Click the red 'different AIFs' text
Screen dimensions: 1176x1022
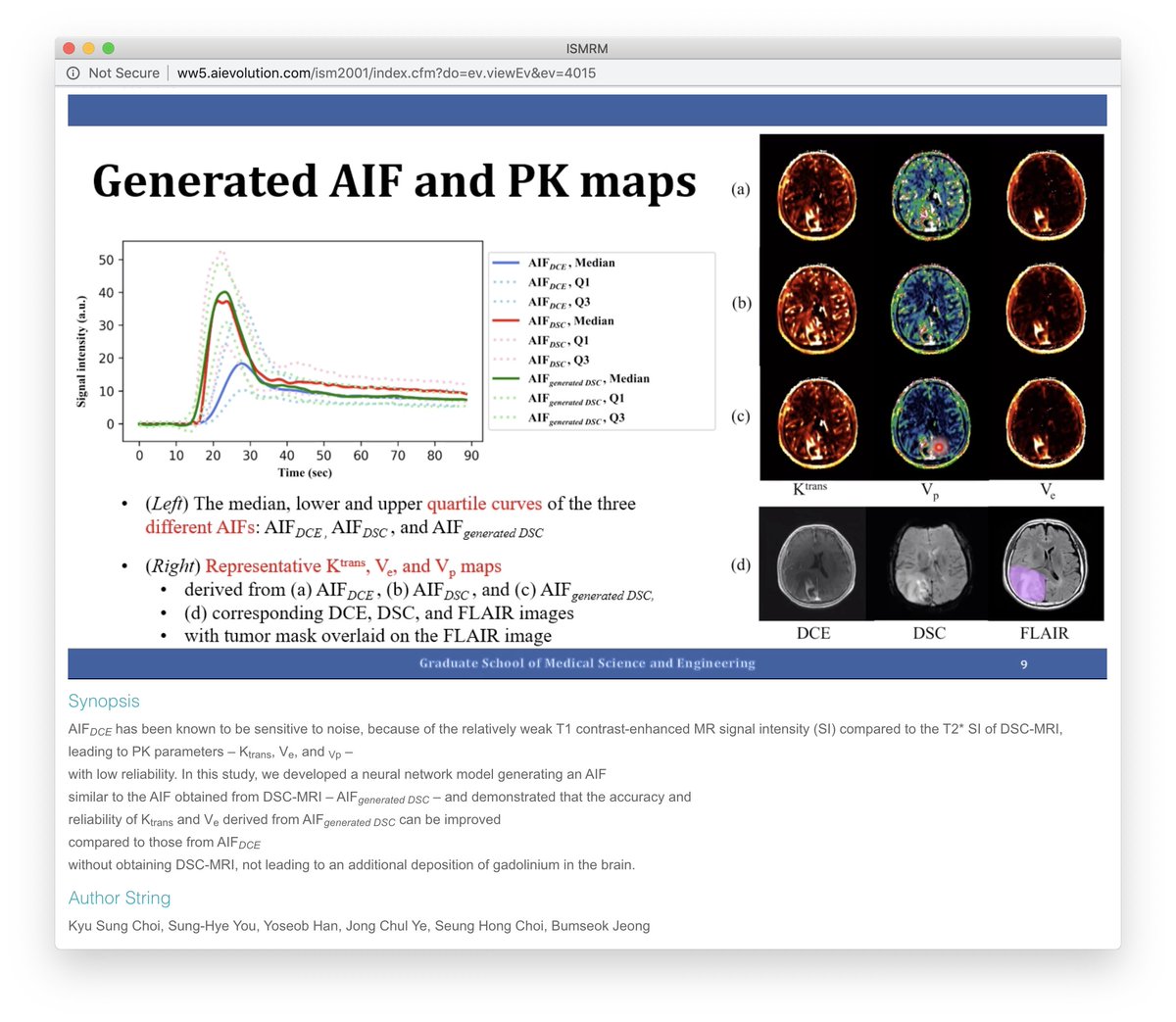[x=199, y=527]
